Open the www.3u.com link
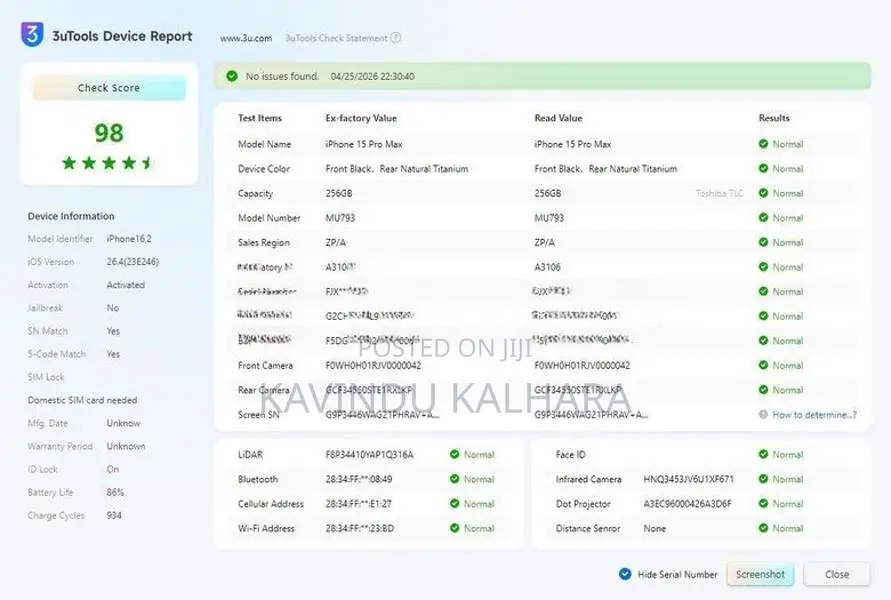 coord(246,38)
